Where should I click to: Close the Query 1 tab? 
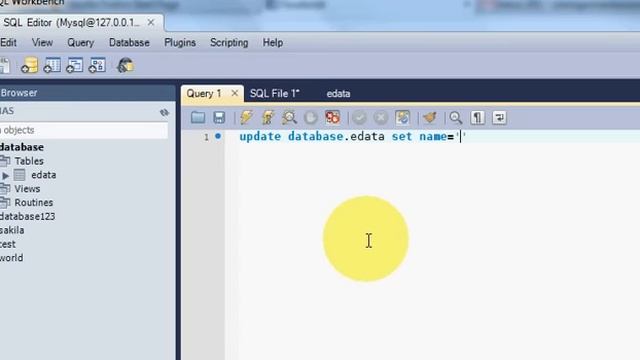click(235, 93)
